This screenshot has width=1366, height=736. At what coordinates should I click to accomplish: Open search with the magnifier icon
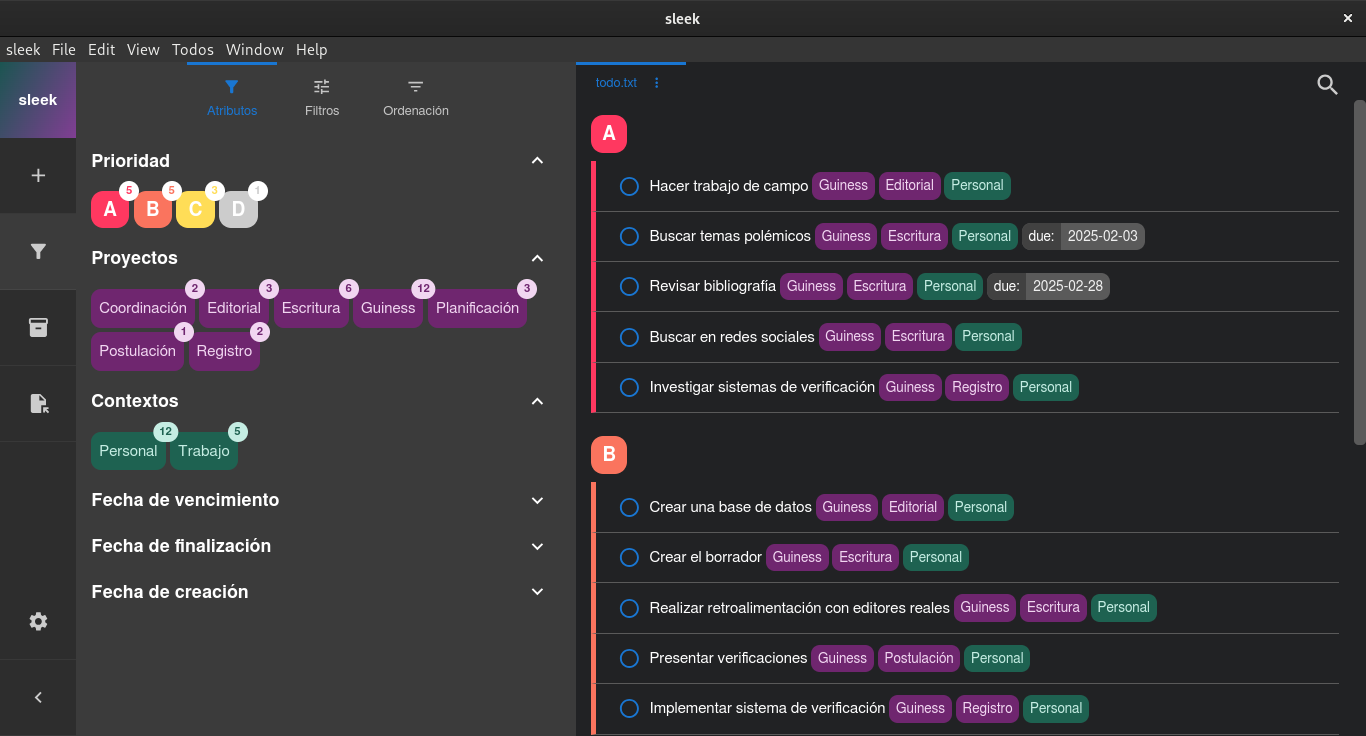(1327, 85)
